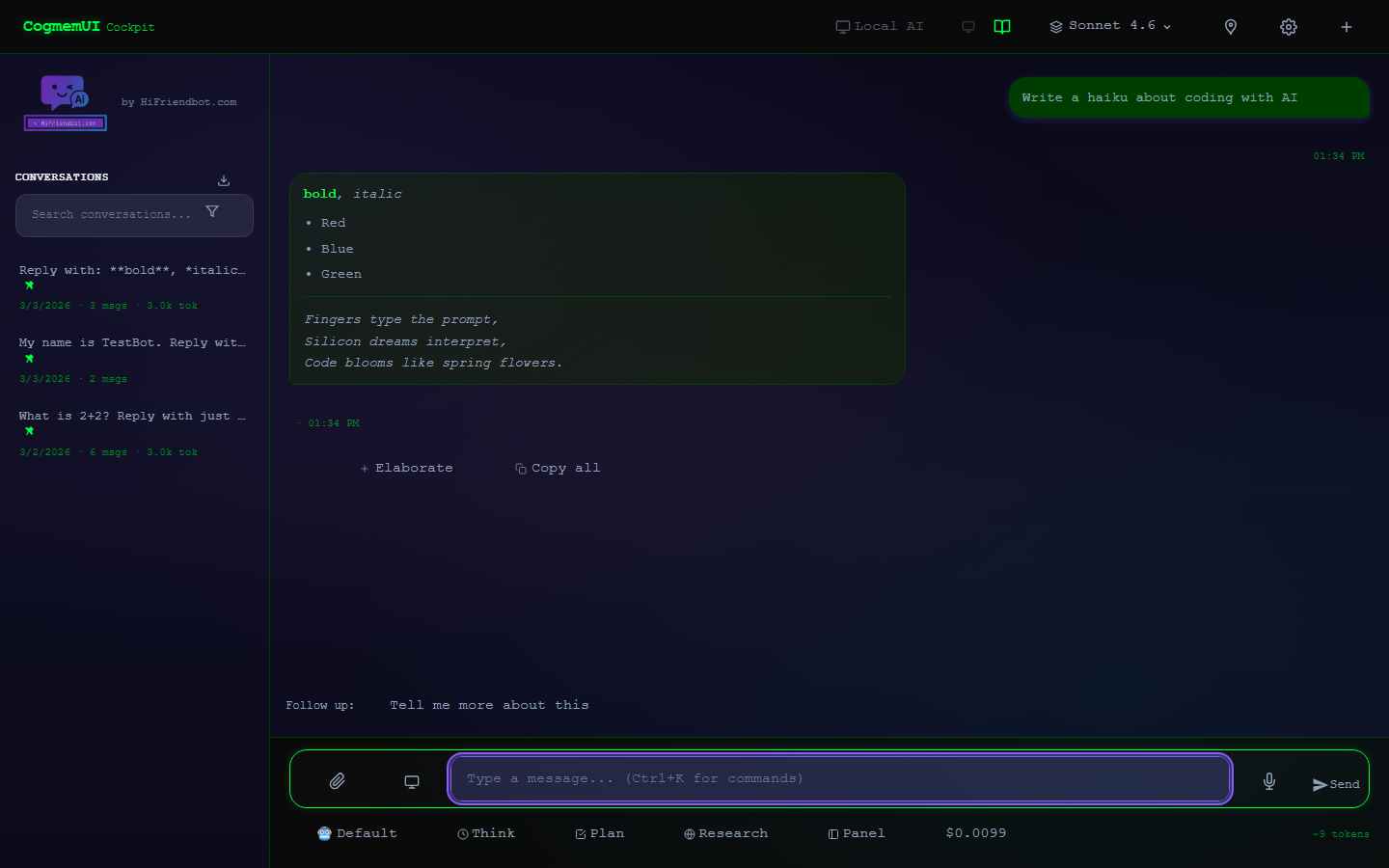Toggle the Panel view
This screenshot has height=868, width=1389.
[x=857, y=833]
